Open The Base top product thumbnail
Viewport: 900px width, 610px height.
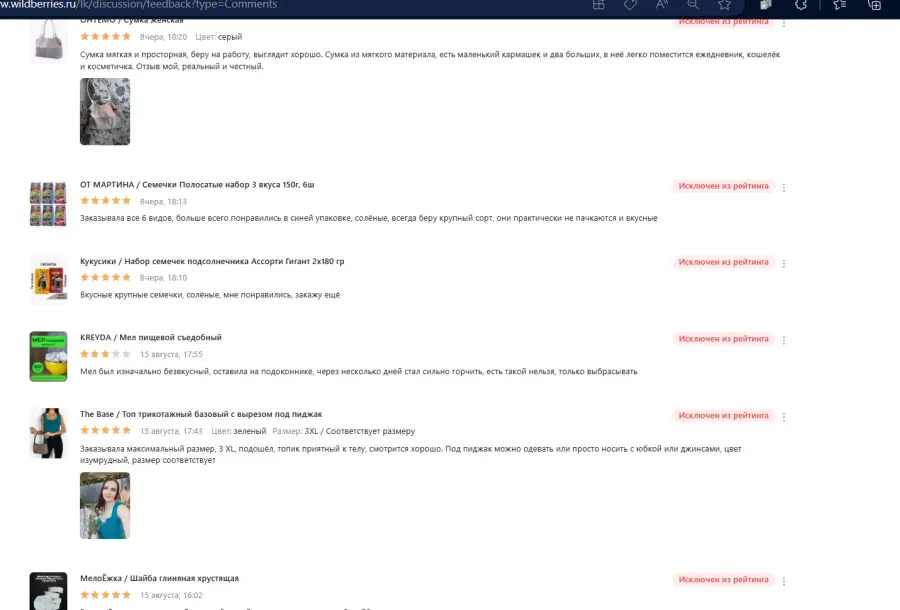48,433
